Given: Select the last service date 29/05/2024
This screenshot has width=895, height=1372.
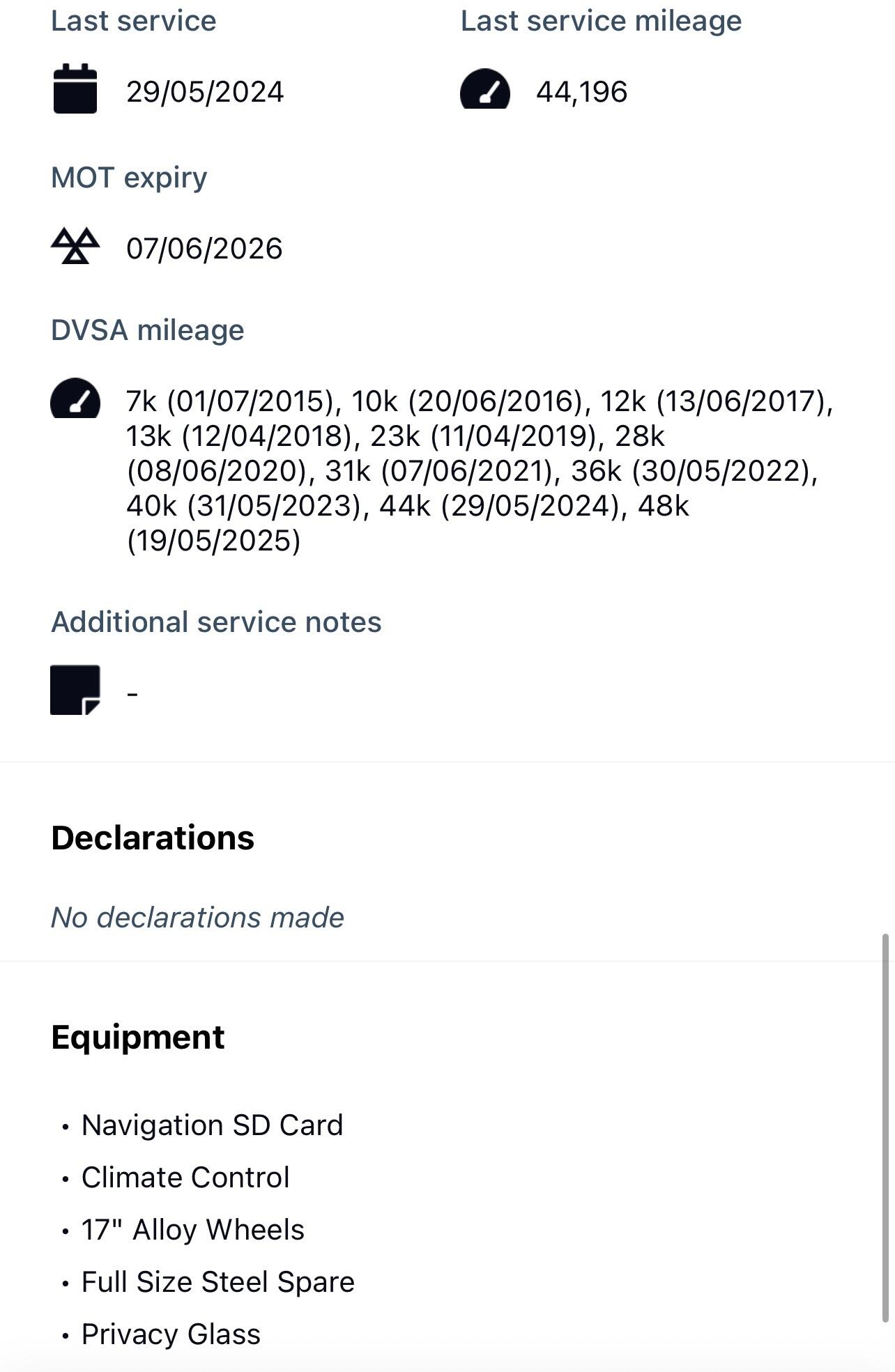Looking at the screenshot, I should pyautogui.click(x=205, y=92).
